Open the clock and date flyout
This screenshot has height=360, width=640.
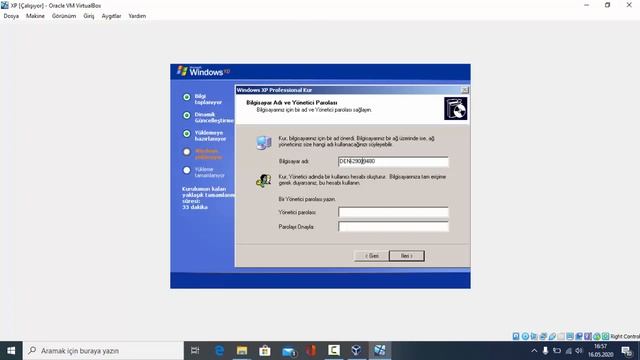(x=600, y=351)
